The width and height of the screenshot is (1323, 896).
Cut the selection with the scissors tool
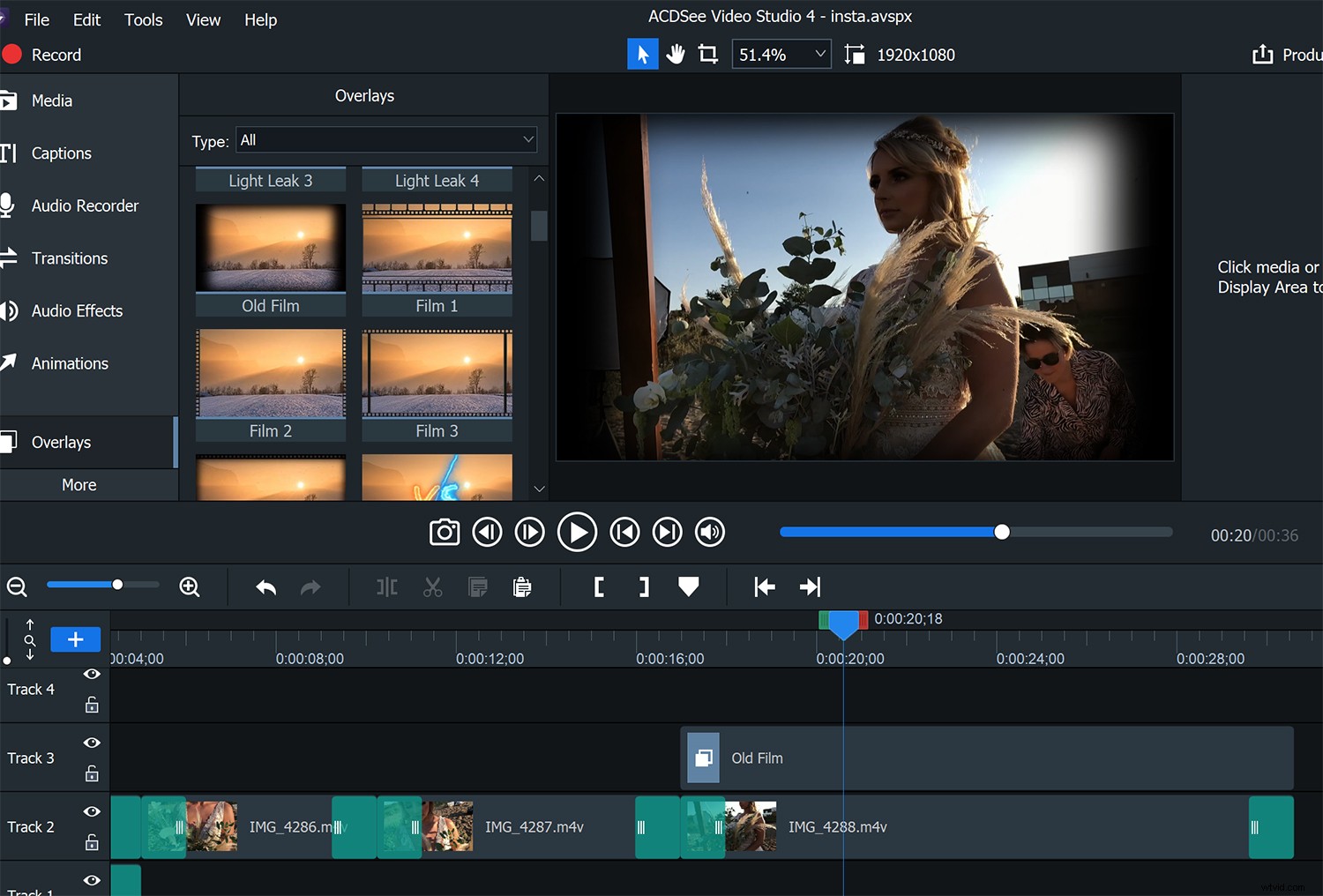click(432, 586)
